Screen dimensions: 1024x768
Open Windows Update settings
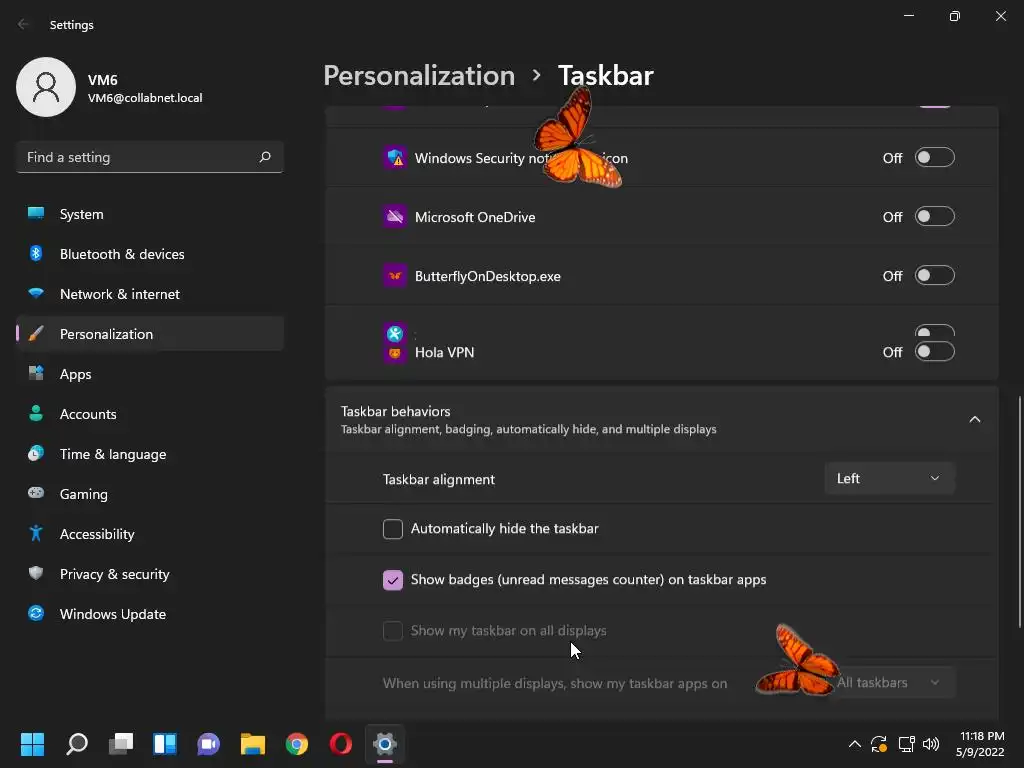pos(112,614)
